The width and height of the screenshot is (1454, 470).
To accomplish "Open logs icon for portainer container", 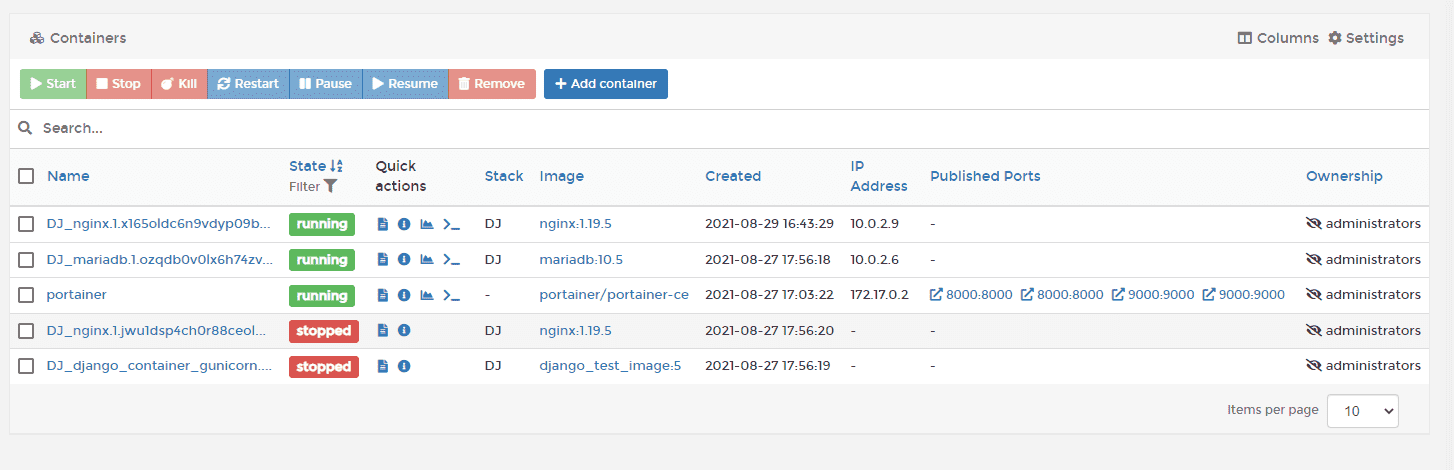I will [x=383, y=295].
